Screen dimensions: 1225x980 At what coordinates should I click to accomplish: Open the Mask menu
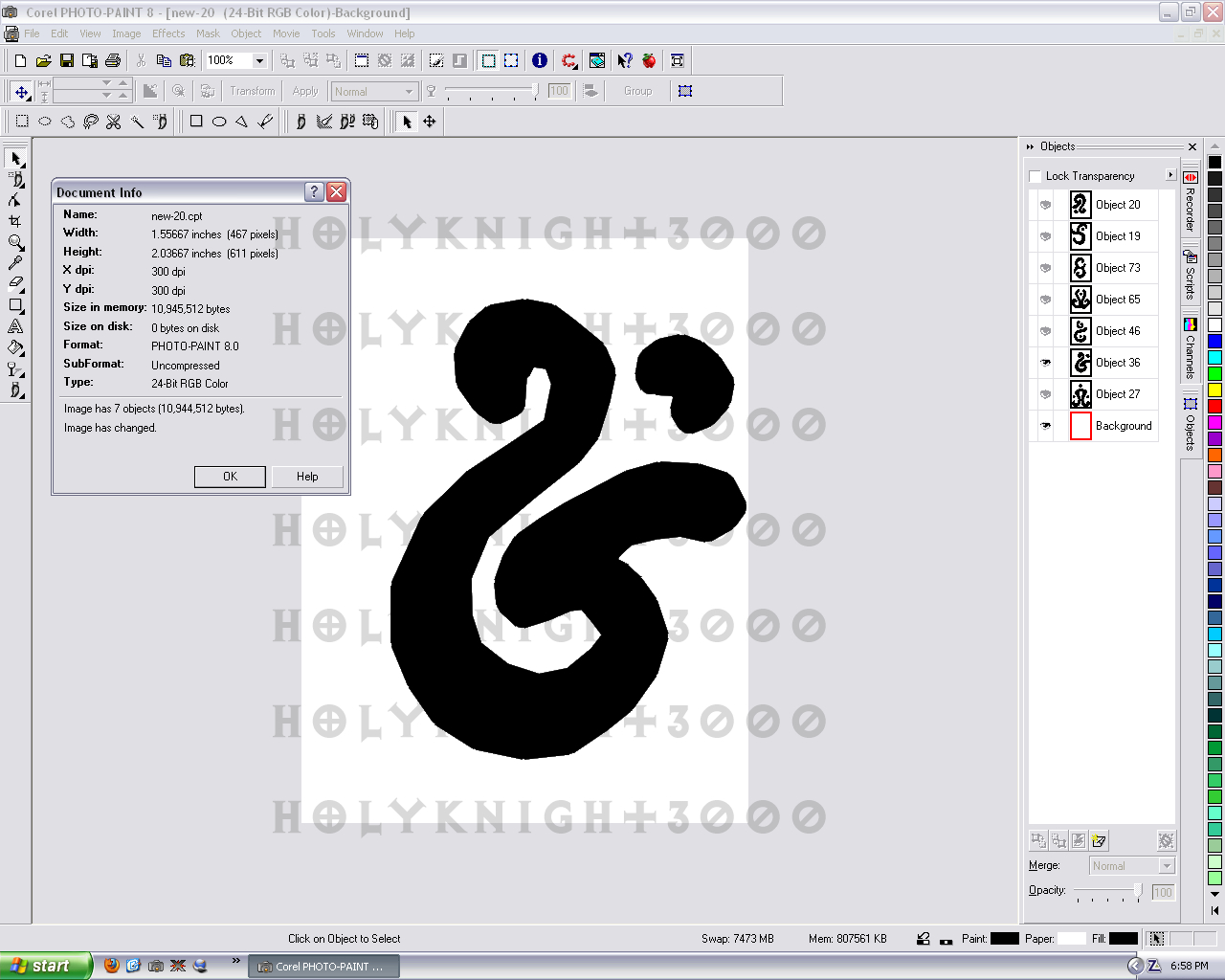coord(208,33)
